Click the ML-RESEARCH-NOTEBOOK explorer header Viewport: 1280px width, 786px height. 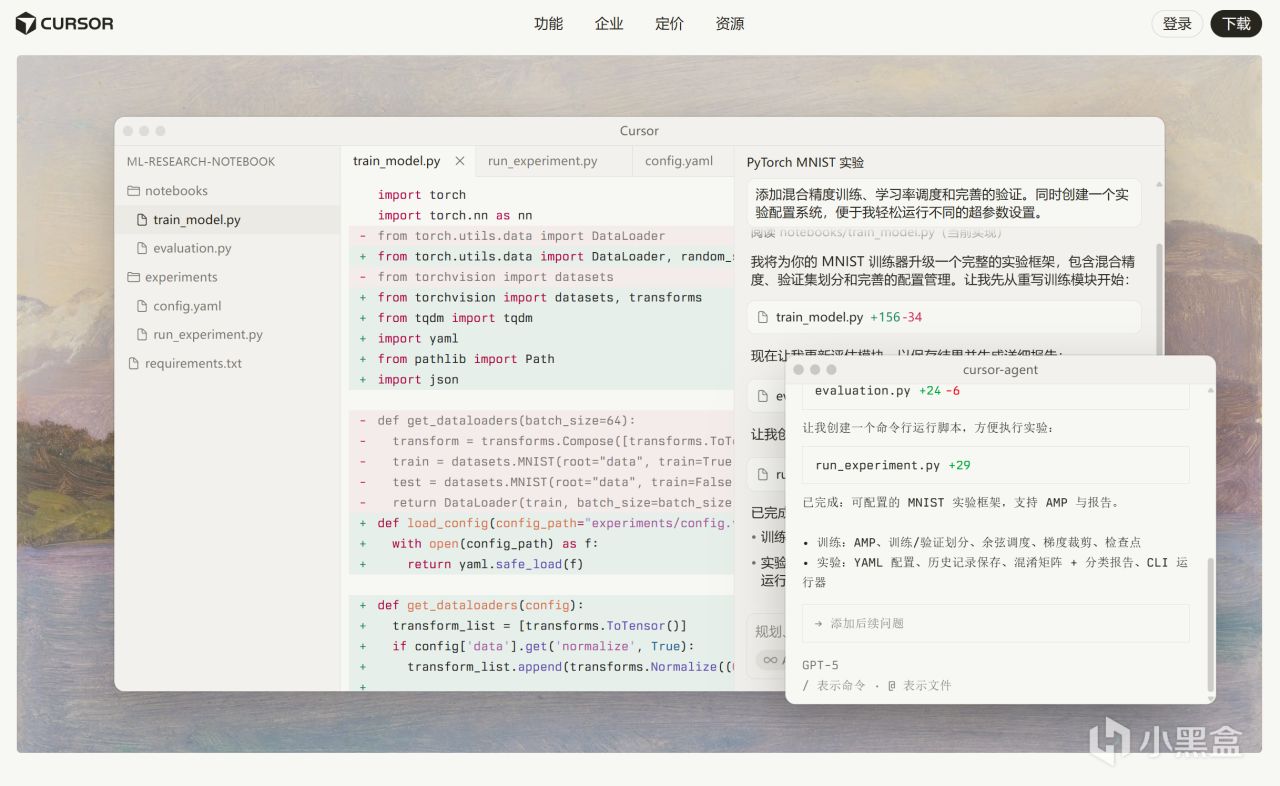point(201,162)
